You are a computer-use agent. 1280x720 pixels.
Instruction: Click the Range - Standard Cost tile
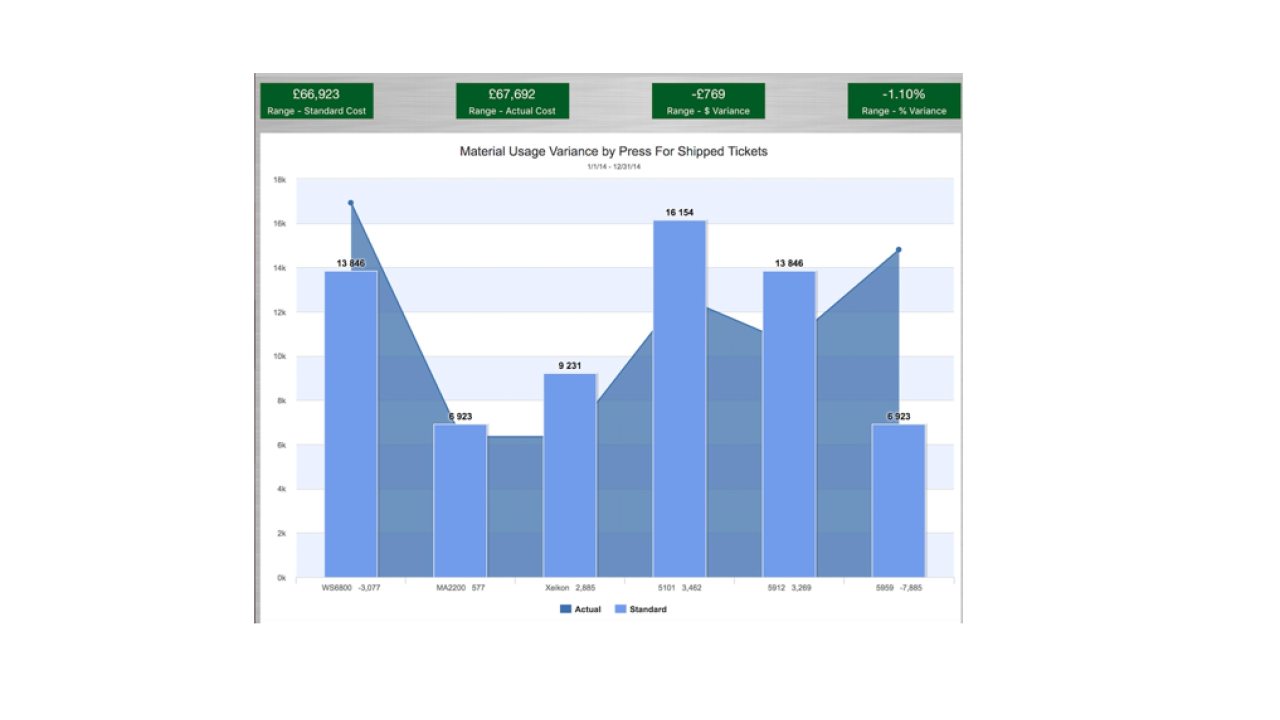click(x=316, y=101)
